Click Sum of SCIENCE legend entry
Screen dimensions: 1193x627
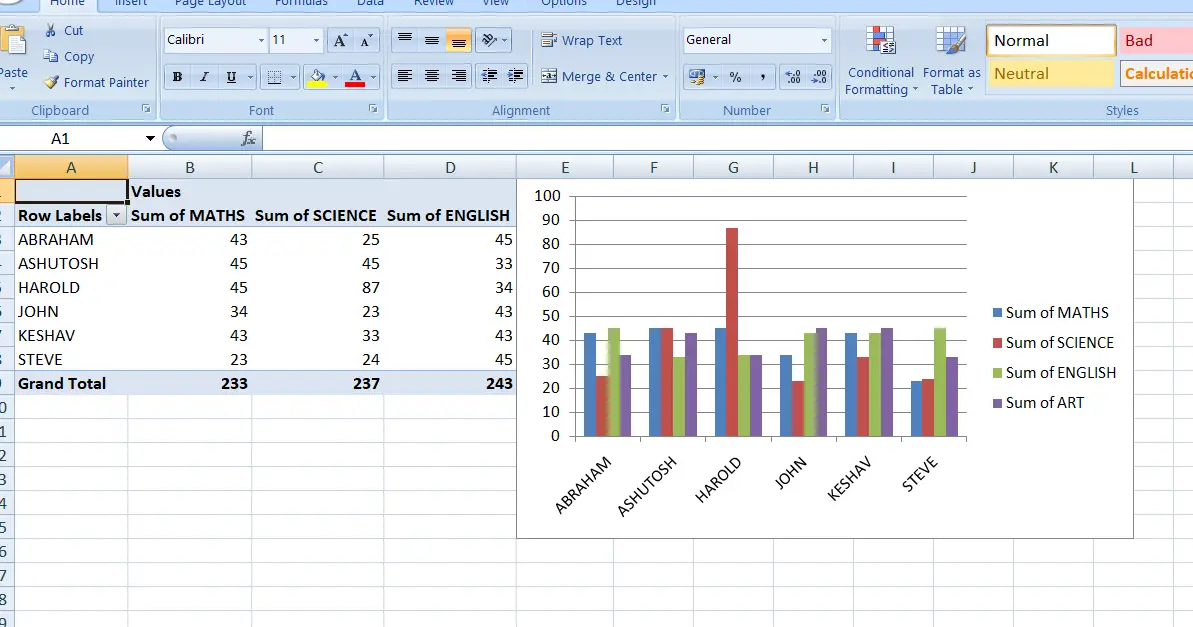click(x=1053, y=343)
